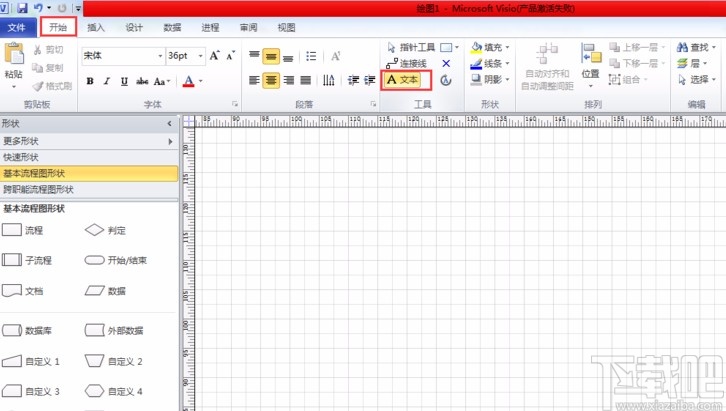
Task: Click the Copy icon
Action: (37, 68)
